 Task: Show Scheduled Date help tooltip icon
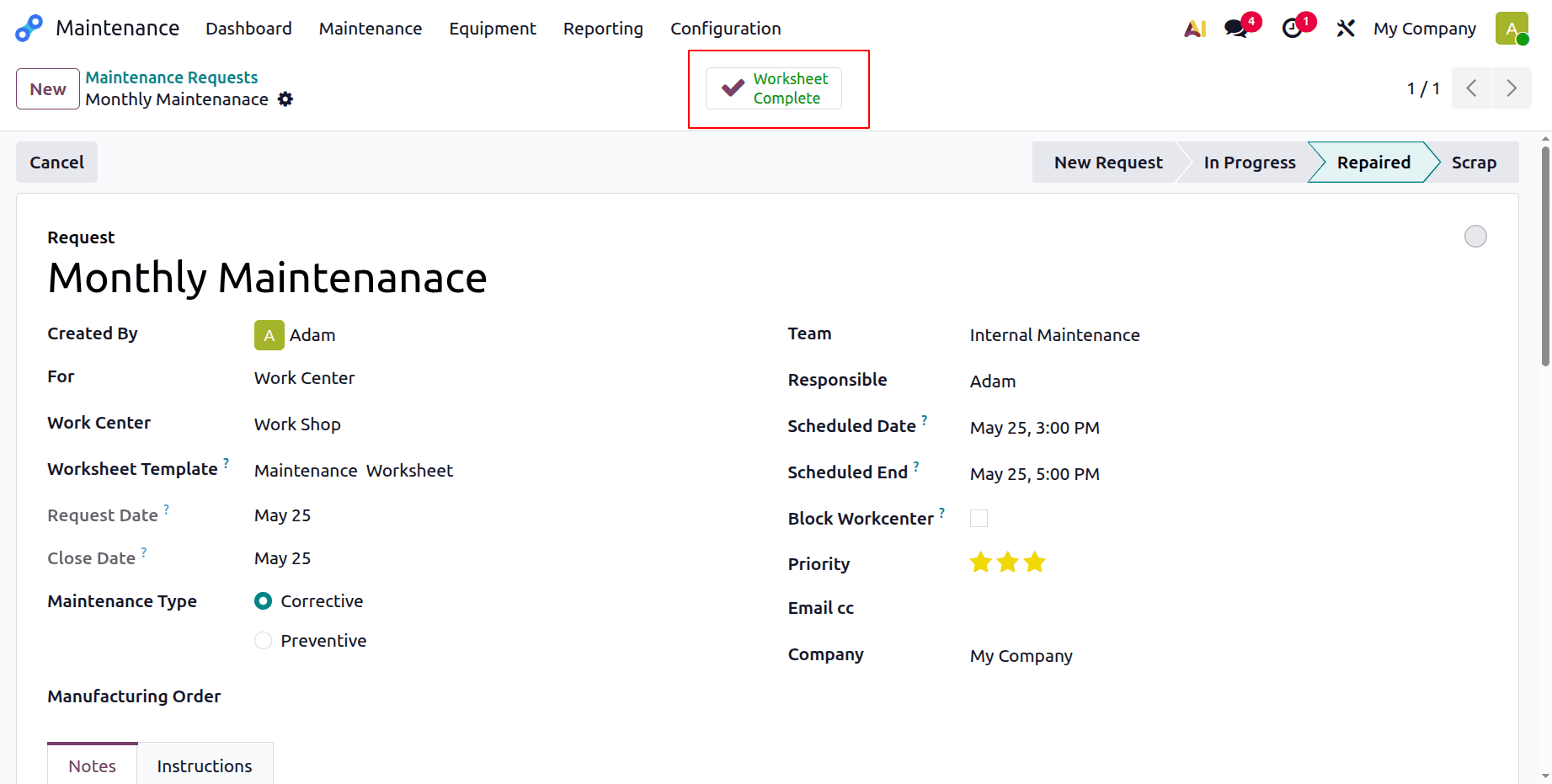tap(925, 419)
